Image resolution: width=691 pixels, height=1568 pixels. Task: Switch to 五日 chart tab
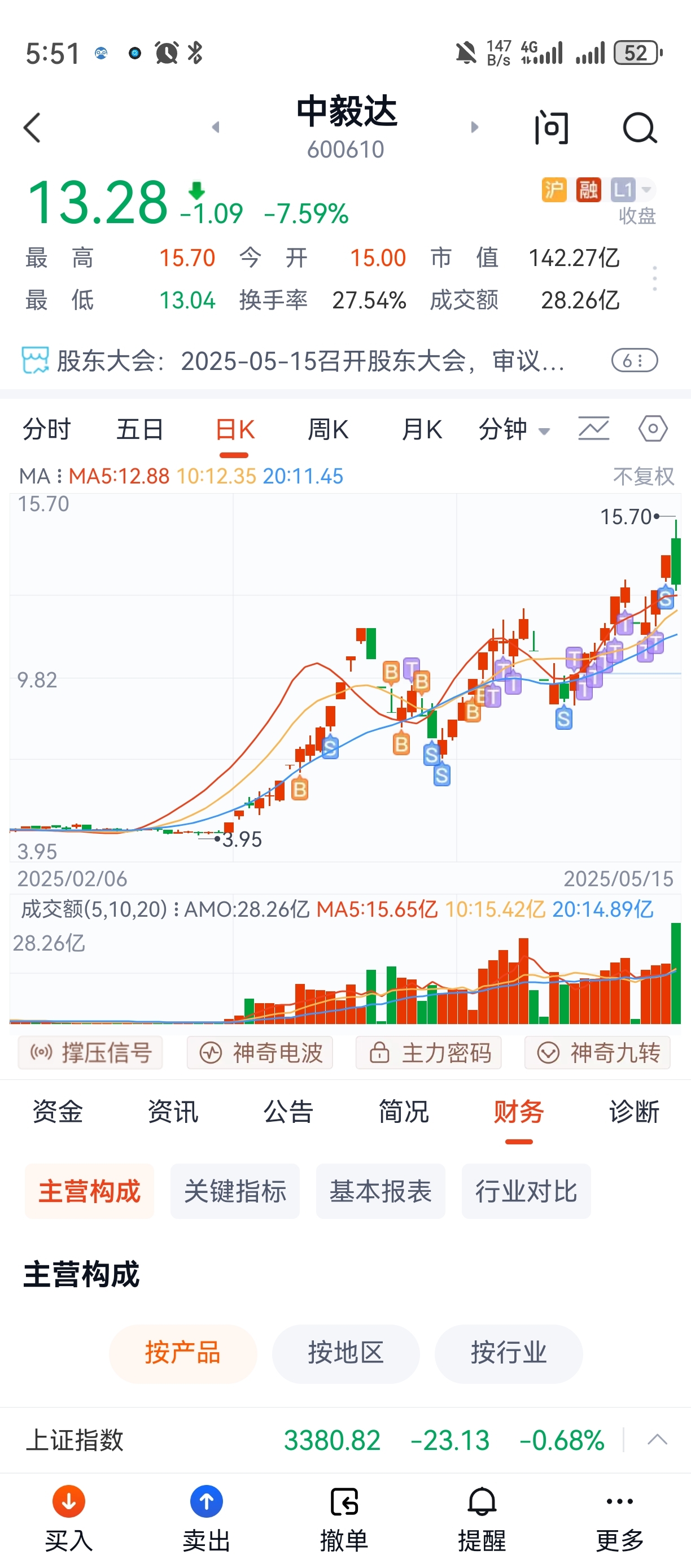(140, 430)
